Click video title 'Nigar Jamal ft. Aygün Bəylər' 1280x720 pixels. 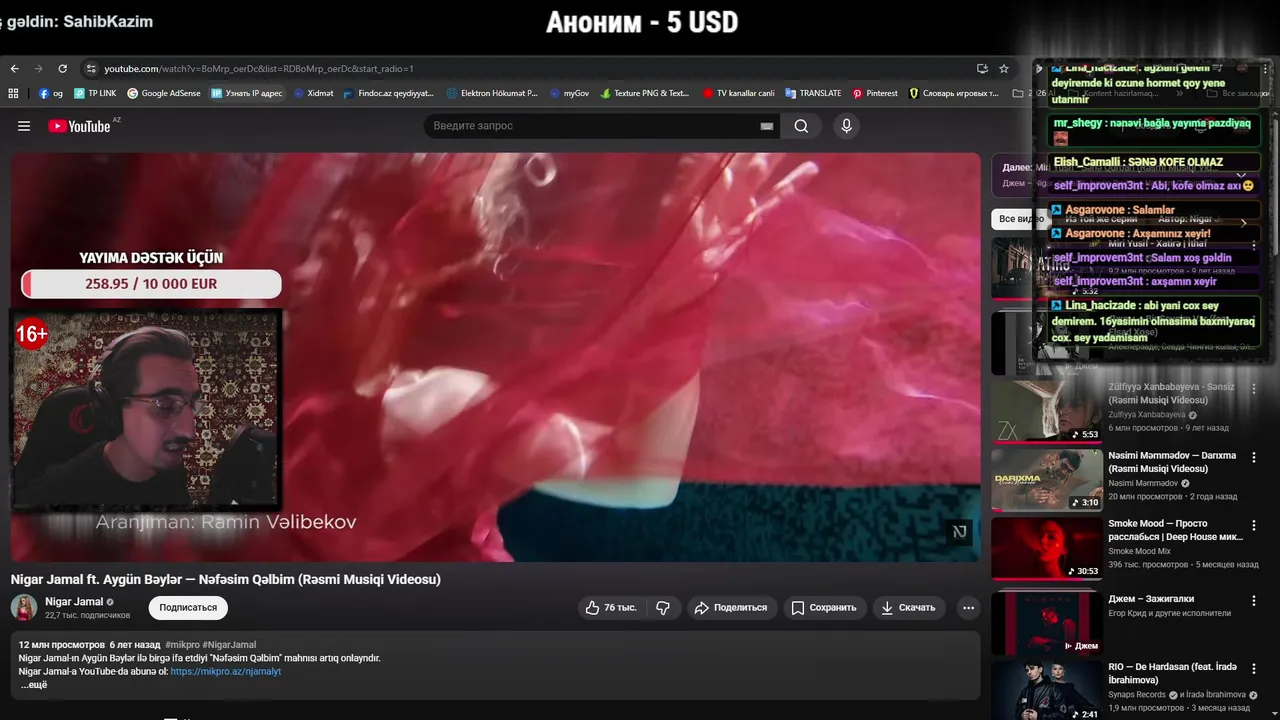pos(226,579)
